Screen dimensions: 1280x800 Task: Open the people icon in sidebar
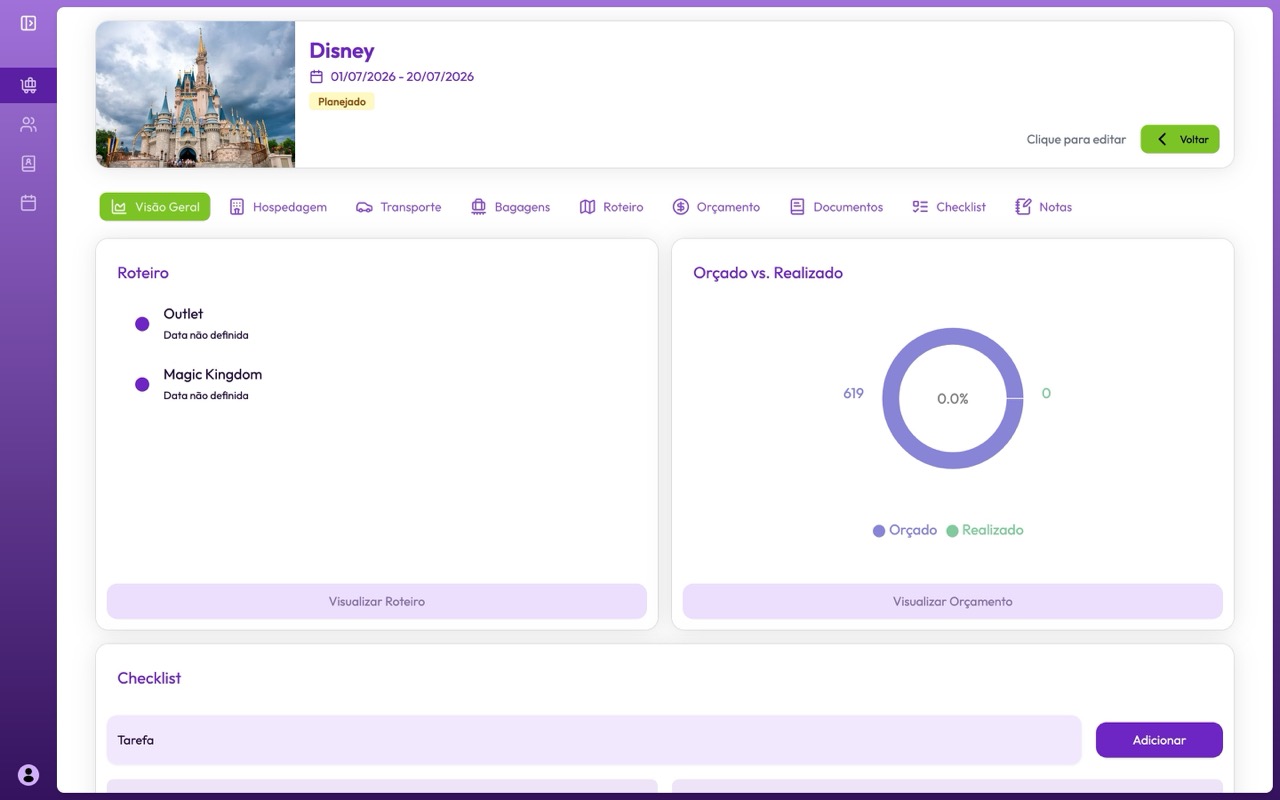coord(28,125)
